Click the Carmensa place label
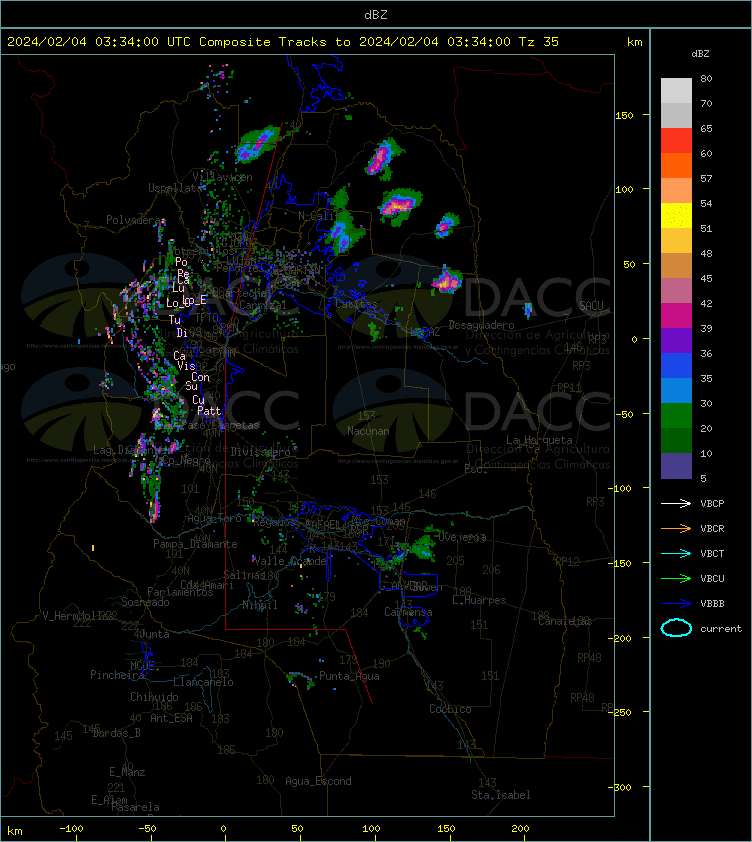The height and width of the screenshot is (842, 752). click(x=408, y=612)
